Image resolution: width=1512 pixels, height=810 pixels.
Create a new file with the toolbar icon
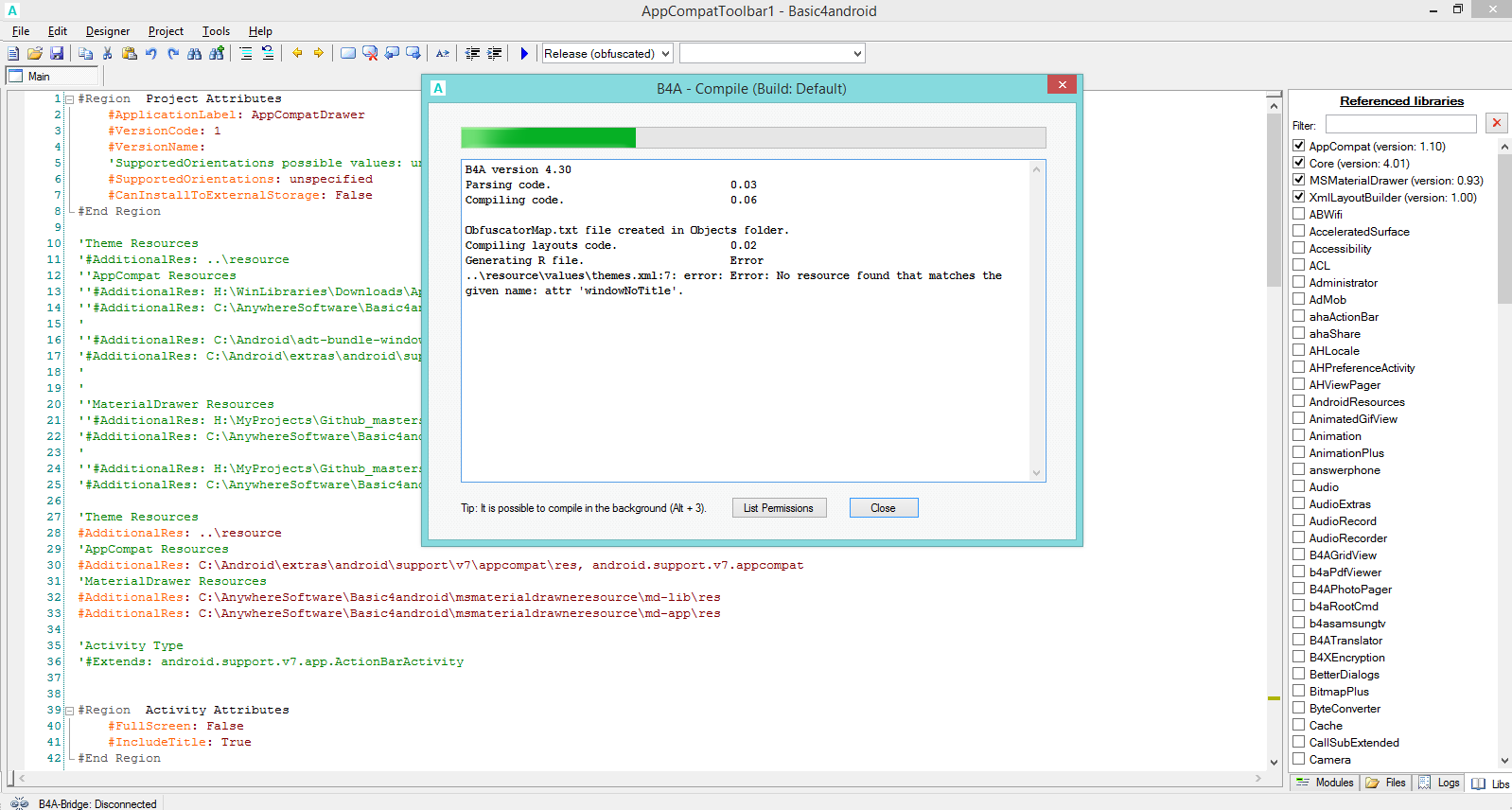pyautogui.click(x=13, y=54)
